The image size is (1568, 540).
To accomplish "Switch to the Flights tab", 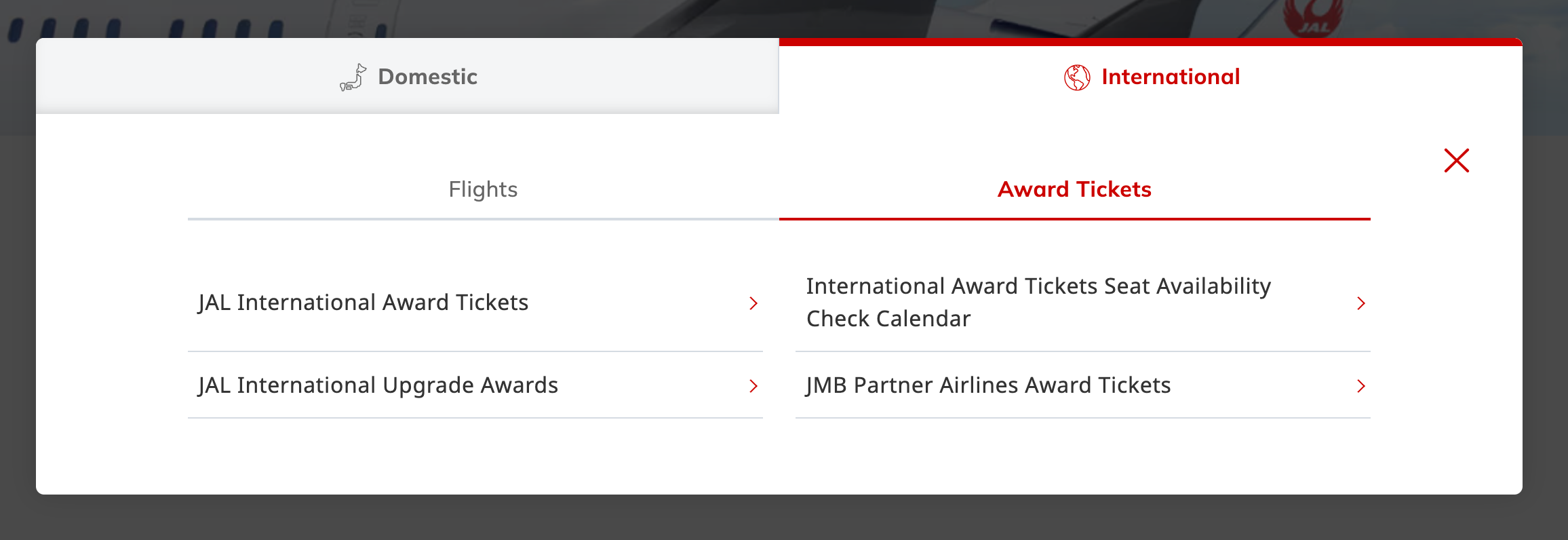I will 482,189.
